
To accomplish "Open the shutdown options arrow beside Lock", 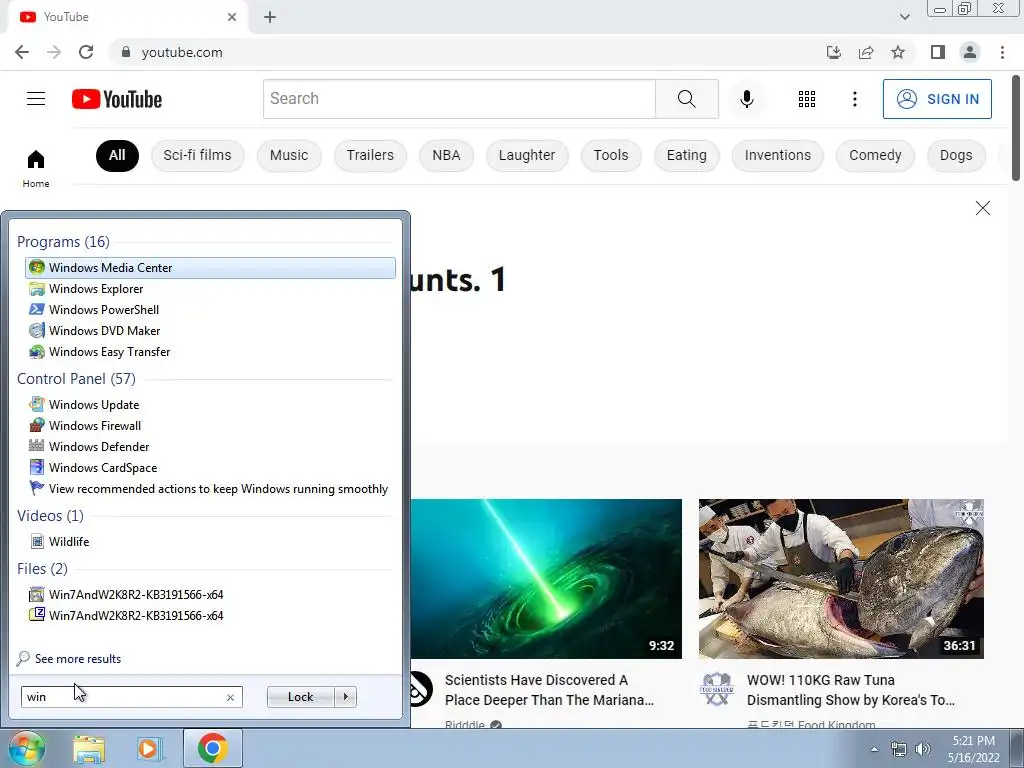I will 345,697.
